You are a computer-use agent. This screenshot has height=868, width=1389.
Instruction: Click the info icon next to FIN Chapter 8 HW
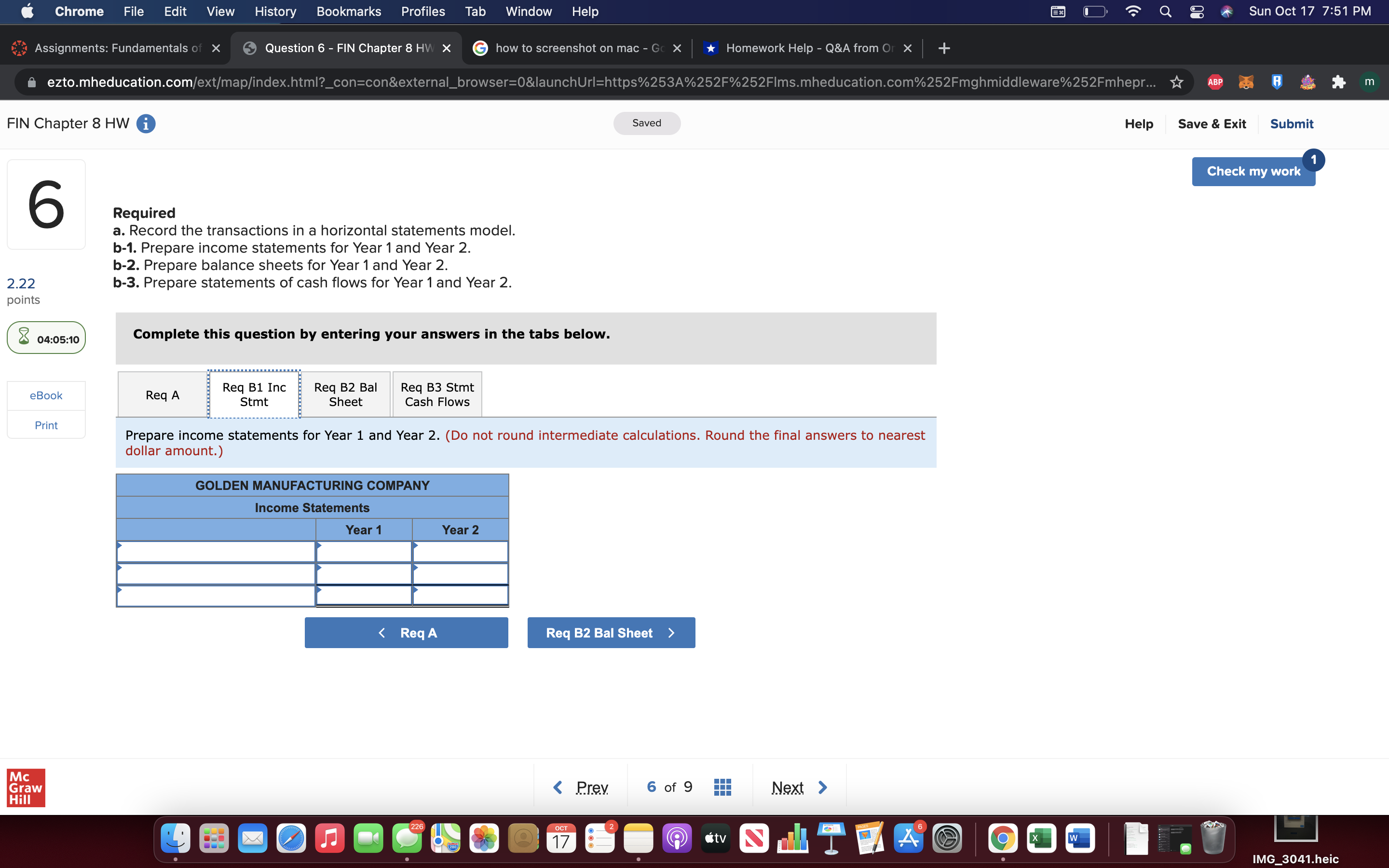click(145, 123)
